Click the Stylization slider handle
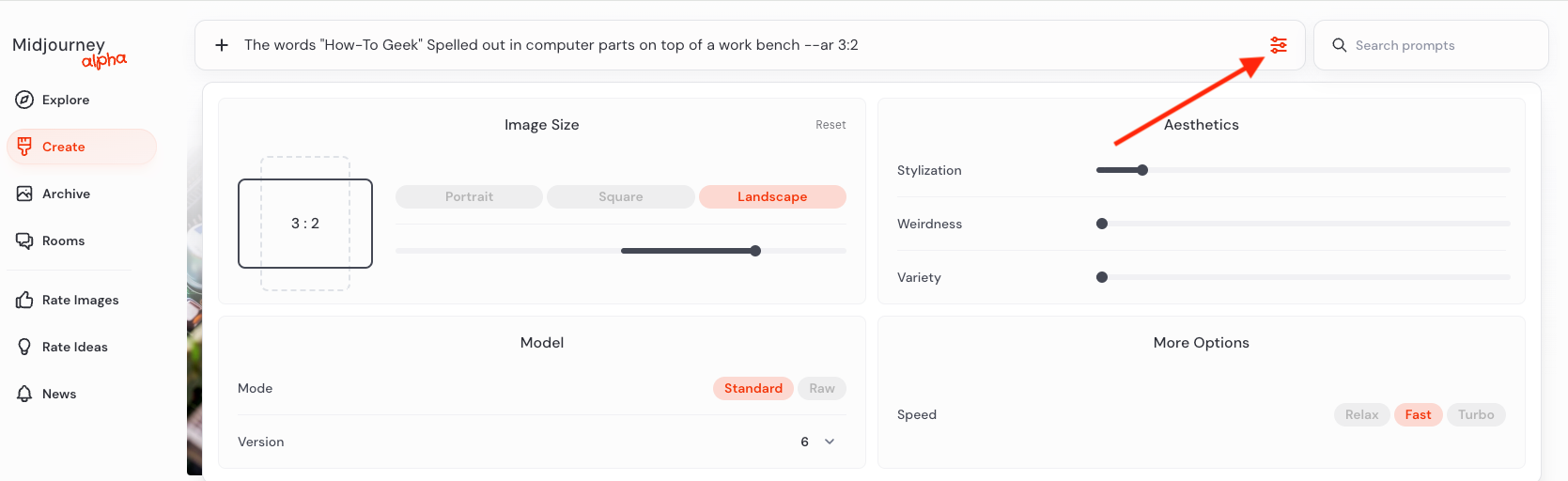The image size is (1568, 481). click(x=1142, y=170)
